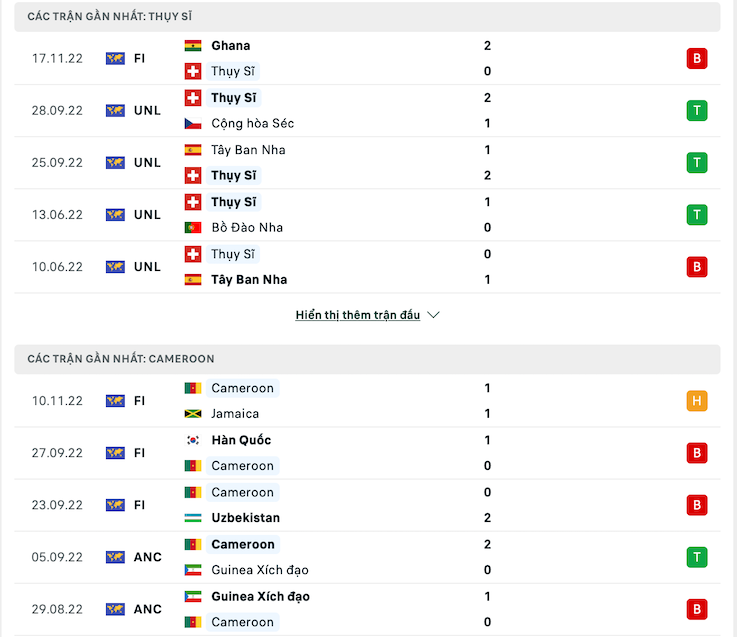Click the green T badge for 28.09.22 match

(696, 110)
